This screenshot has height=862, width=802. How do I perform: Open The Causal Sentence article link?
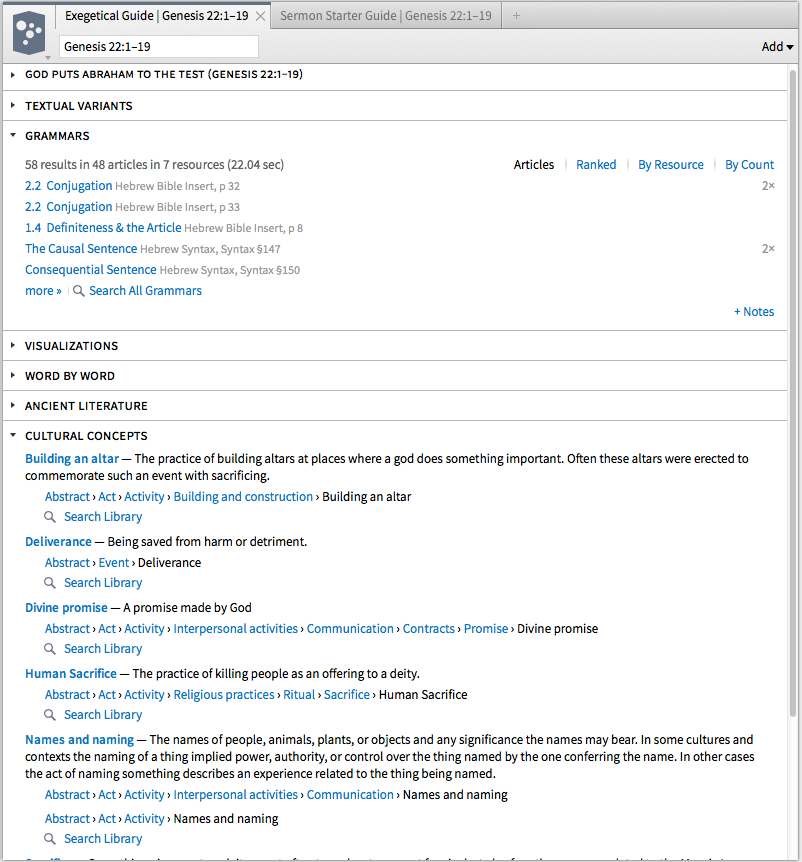coord(80,249)
